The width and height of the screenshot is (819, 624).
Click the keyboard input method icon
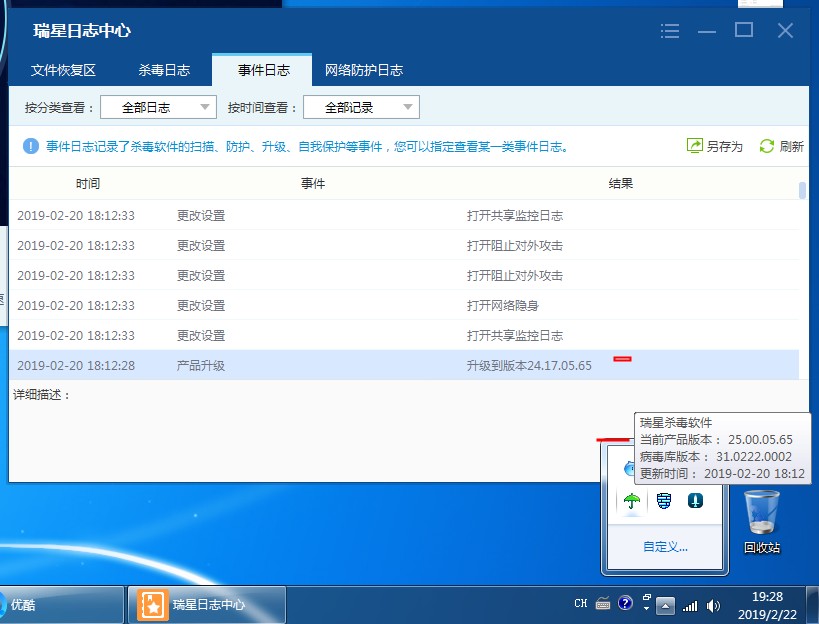tap(603, 604)
